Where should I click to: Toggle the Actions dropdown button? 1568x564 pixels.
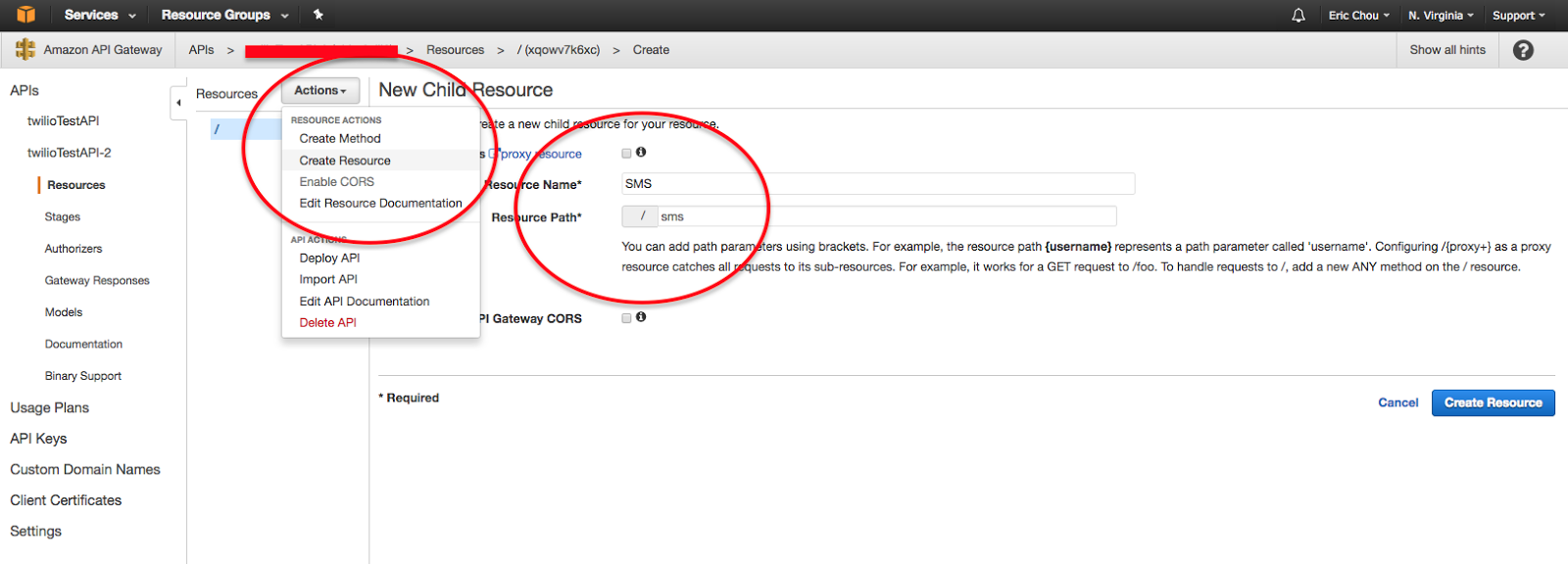click(x=320, y=90)
